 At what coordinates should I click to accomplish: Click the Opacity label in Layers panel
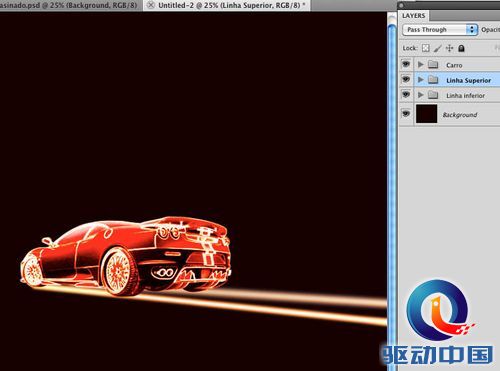[490, 30]
